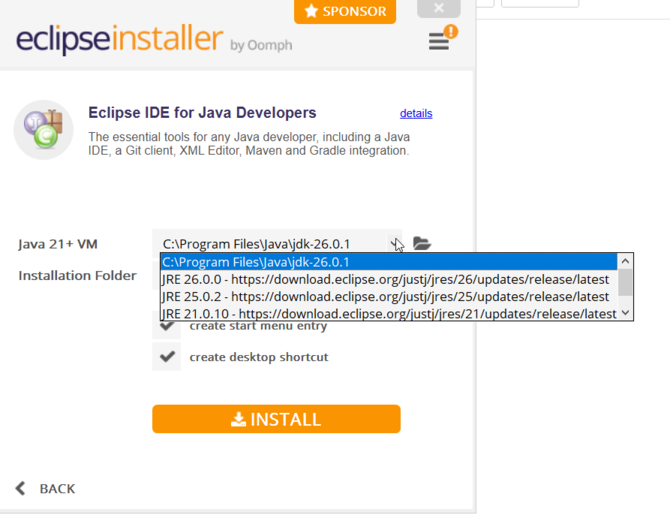Toggle create start menu entry checkbox
This screenshot has height=515, width=670.
coord(167,327)
